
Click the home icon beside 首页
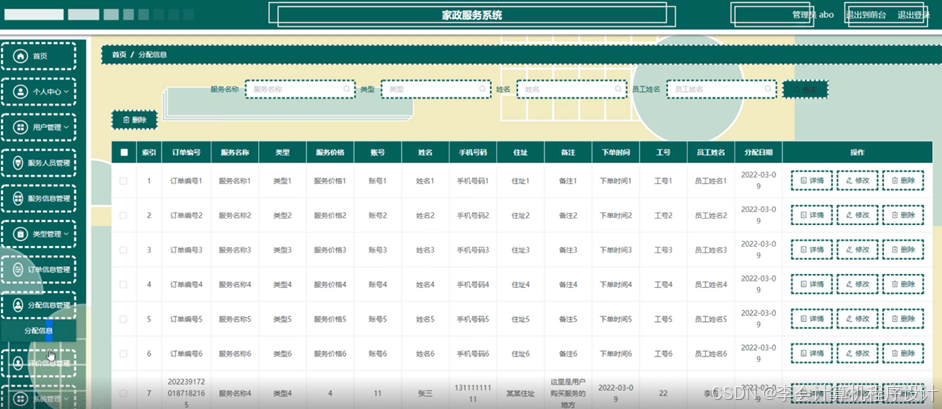tap(21, 56)
